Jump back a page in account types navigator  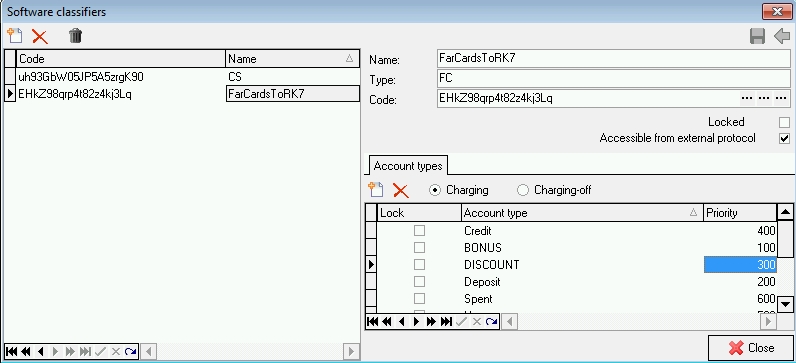(387, 321)
